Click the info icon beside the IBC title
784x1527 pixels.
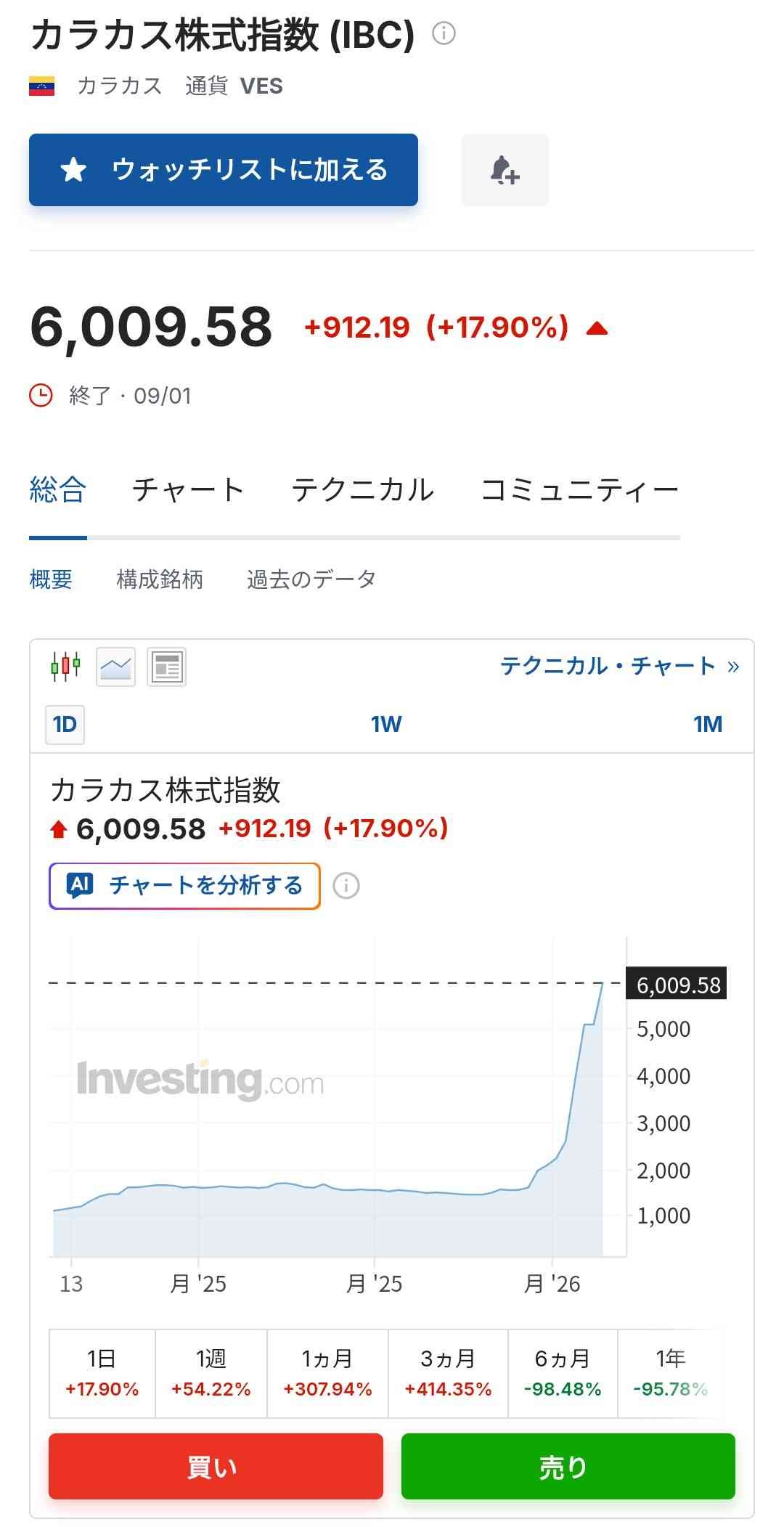pos(444,33)
